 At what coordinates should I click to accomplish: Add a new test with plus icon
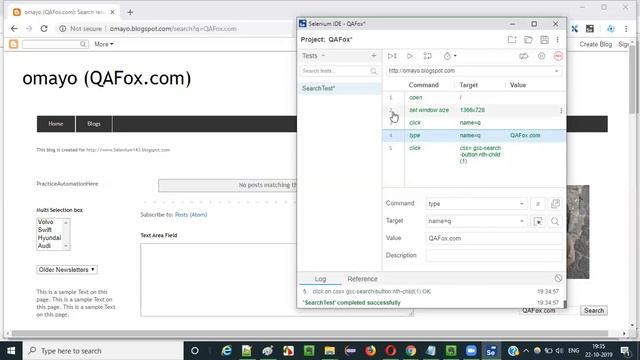coord(373,56)
